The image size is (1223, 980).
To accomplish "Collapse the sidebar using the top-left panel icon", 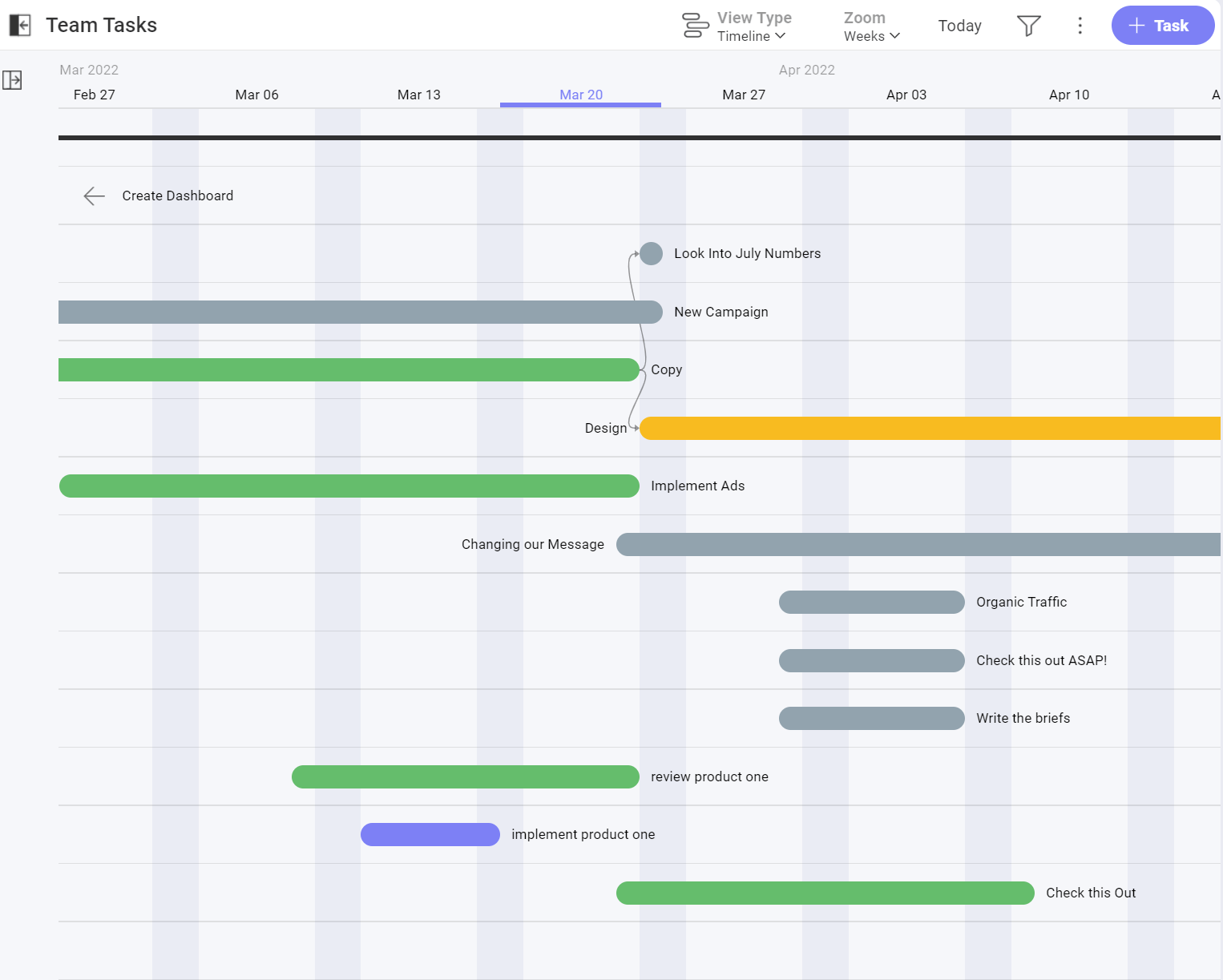I will [21, 25].
